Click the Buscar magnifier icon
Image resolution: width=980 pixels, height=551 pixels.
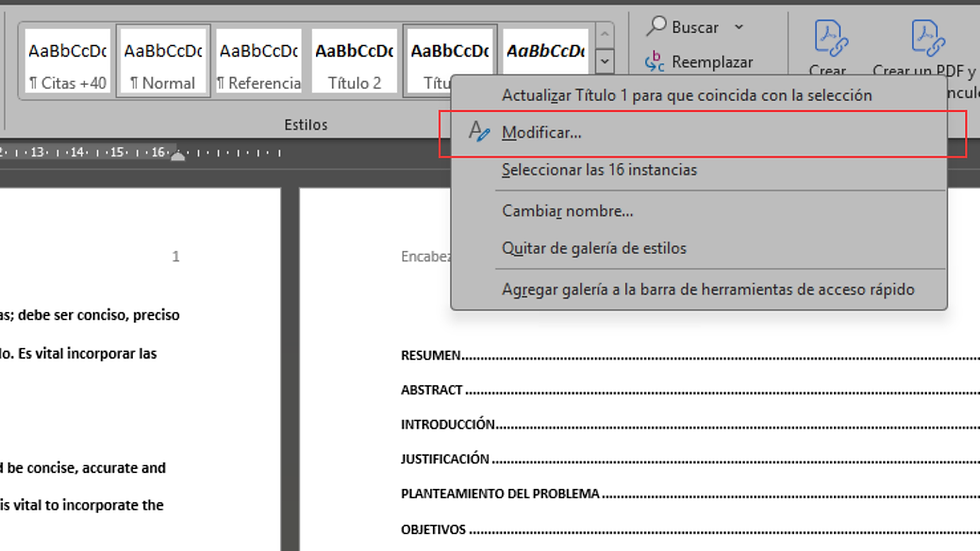[656, 26]
